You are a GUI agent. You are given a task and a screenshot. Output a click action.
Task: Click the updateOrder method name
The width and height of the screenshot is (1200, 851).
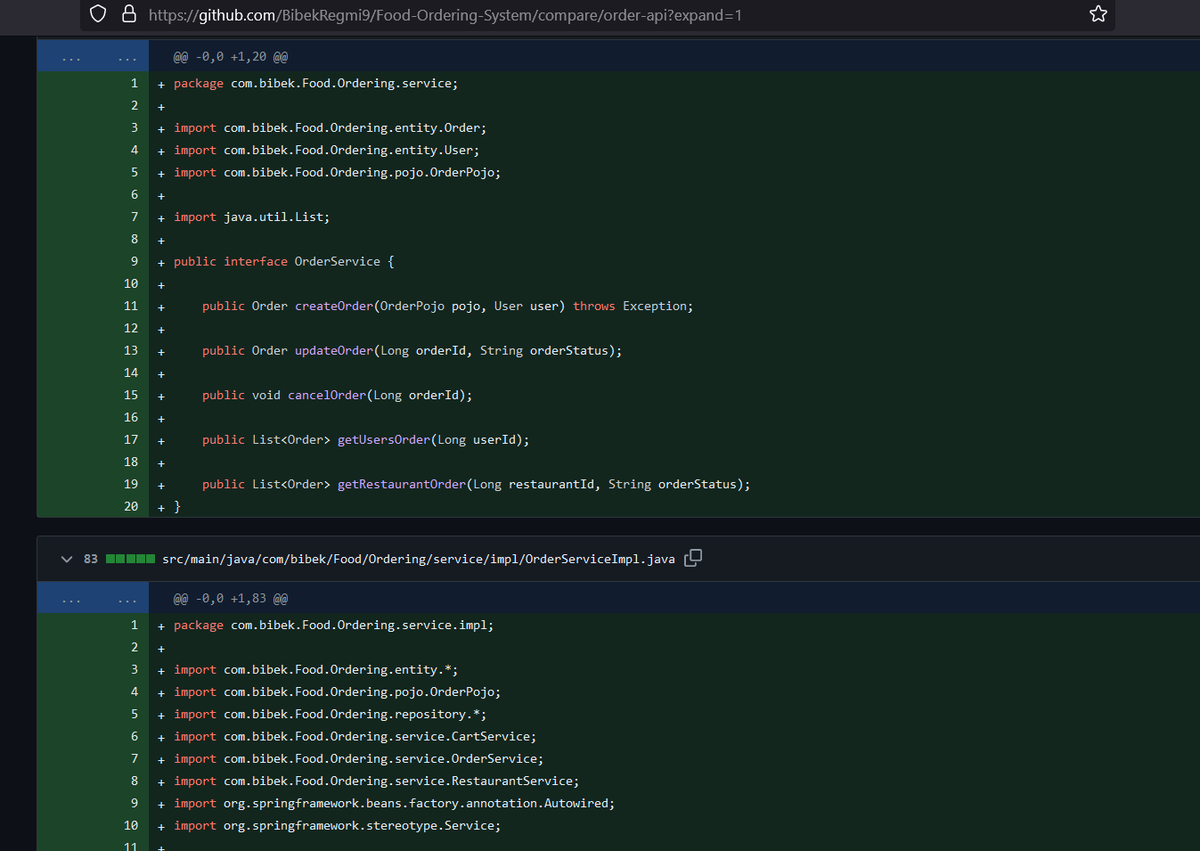coord(334,351)
